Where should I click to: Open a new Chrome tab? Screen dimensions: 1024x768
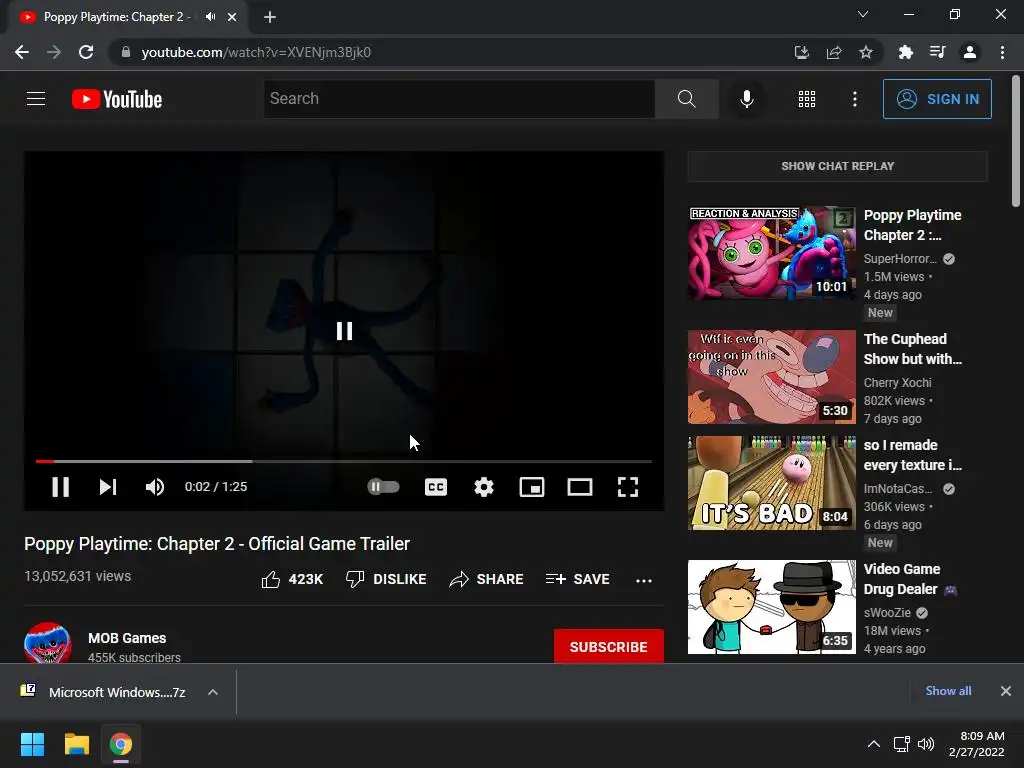tap(270, 17)
